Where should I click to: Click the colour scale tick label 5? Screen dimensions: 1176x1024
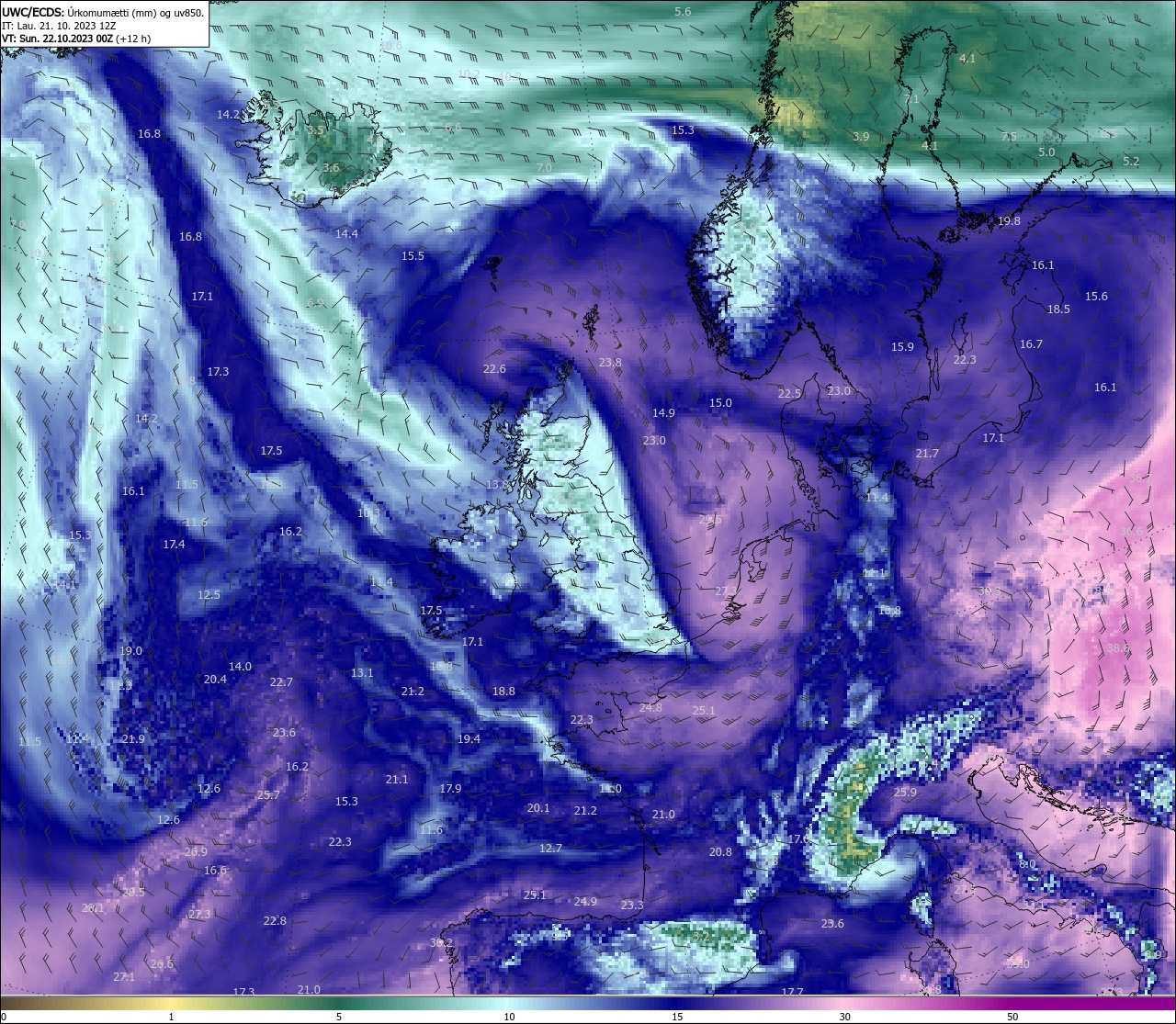pyautogui.click(x=339, y=1017)
